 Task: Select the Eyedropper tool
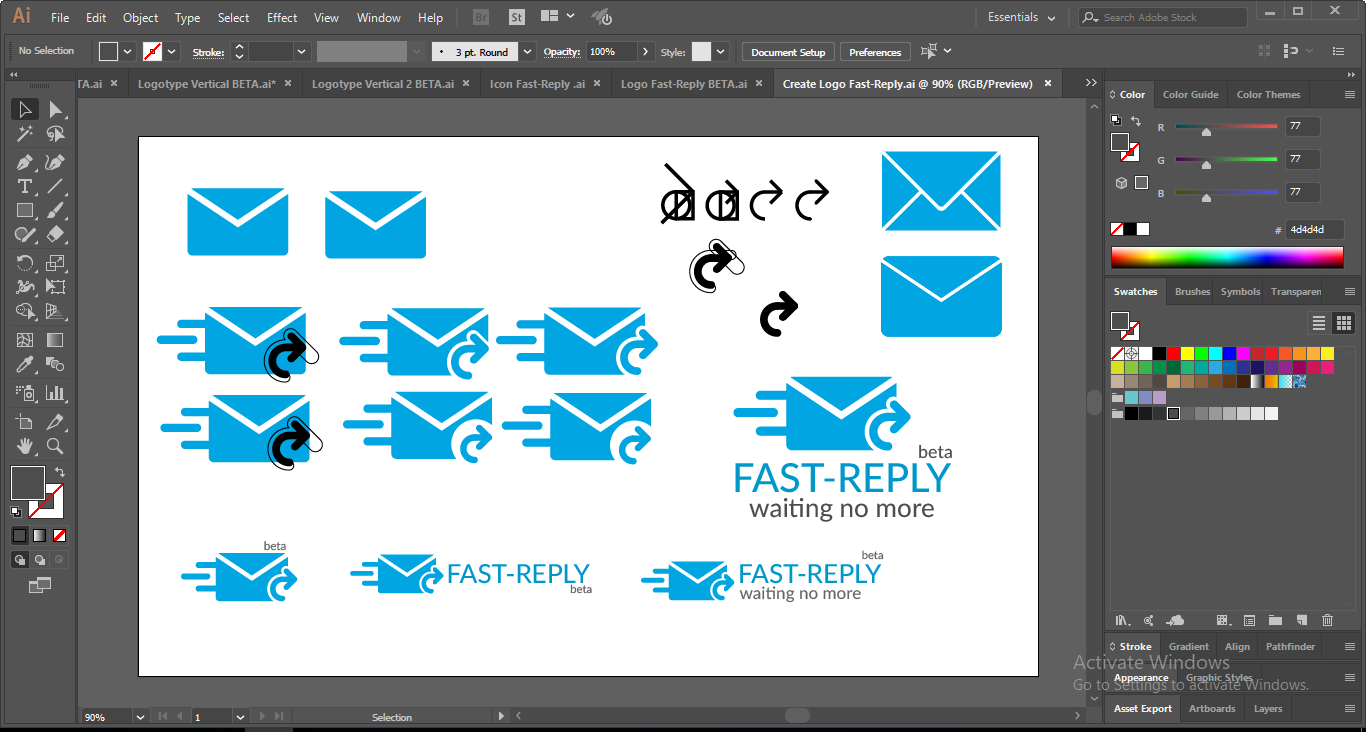coord(25,365)
